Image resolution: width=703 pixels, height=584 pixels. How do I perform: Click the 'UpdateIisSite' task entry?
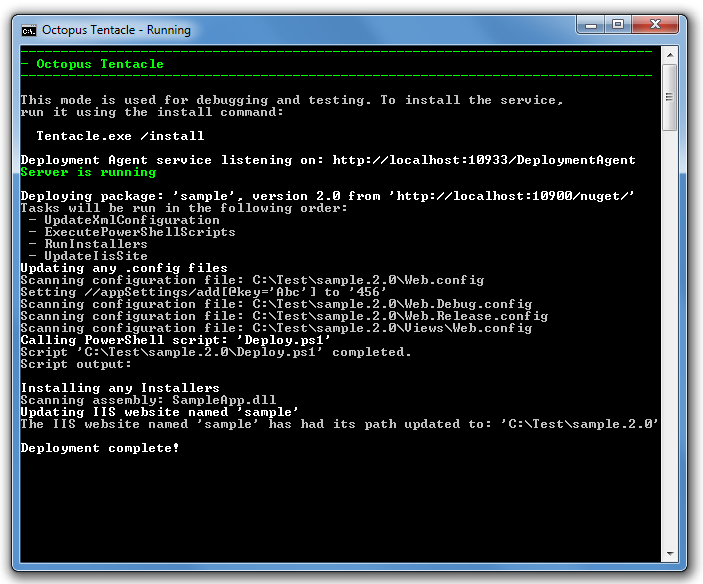tap(96, 256)
